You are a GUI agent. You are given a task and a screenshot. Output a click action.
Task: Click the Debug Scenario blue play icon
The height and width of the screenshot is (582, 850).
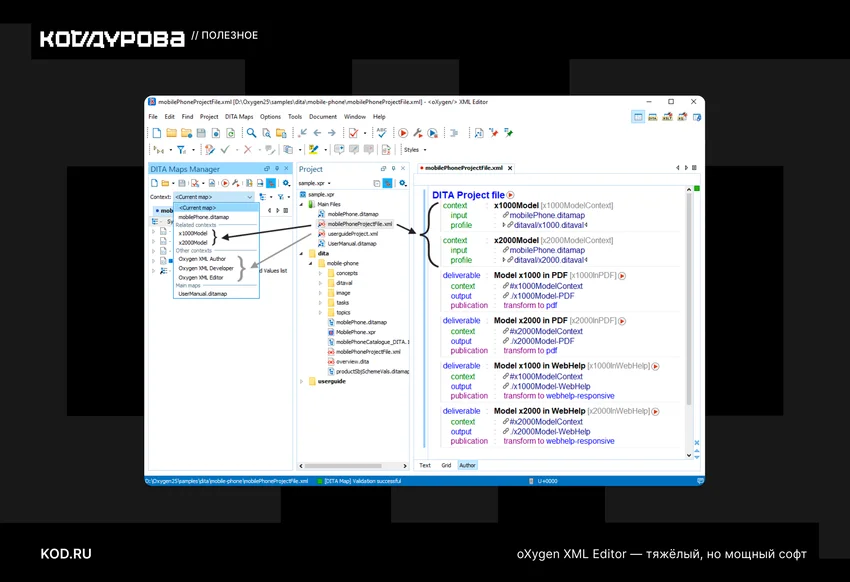tap(433, 133)
